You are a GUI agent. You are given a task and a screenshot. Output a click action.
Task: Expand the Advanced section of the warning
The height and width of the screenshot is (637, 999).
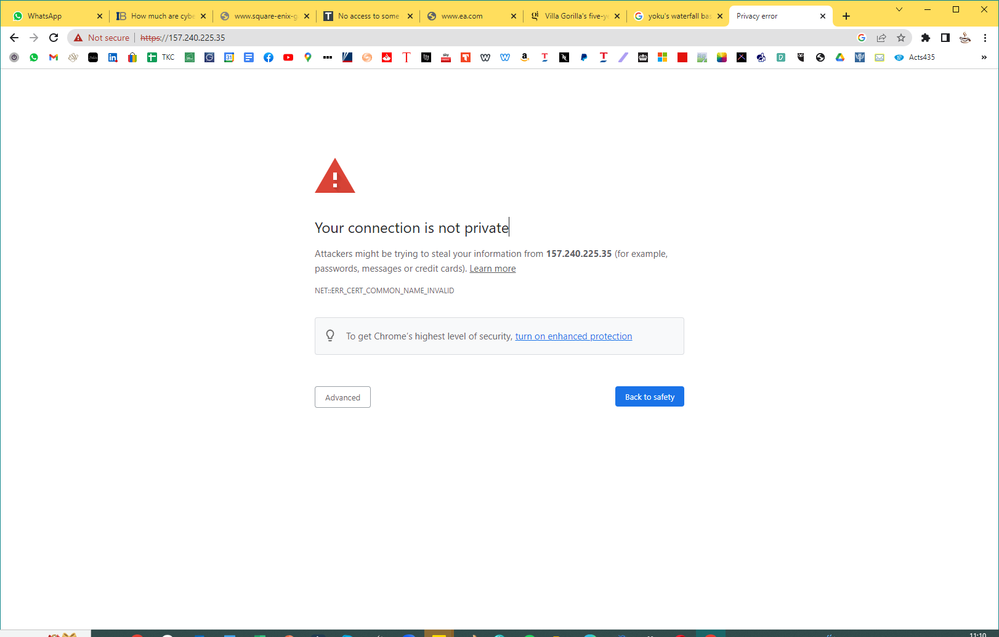tap(342, 397)
